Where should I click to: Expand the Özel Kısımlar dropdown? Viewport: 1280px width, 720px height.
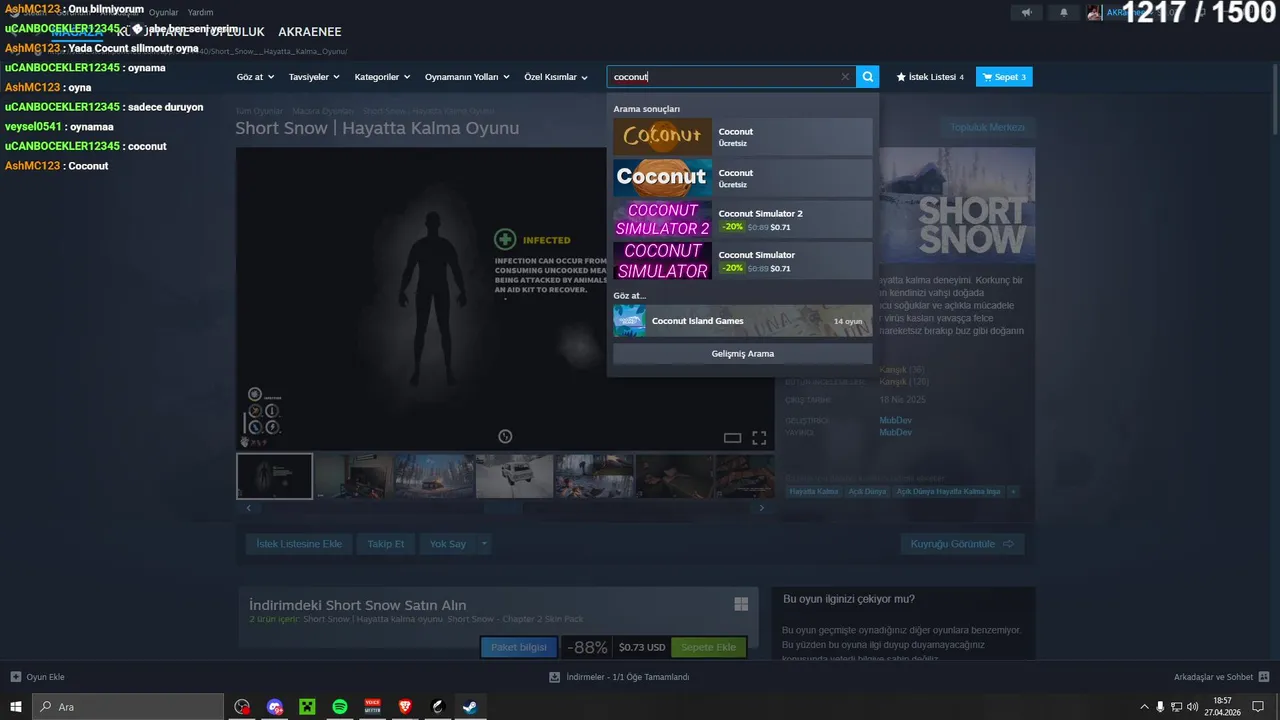pyautogui.click(x=556, y=77)
